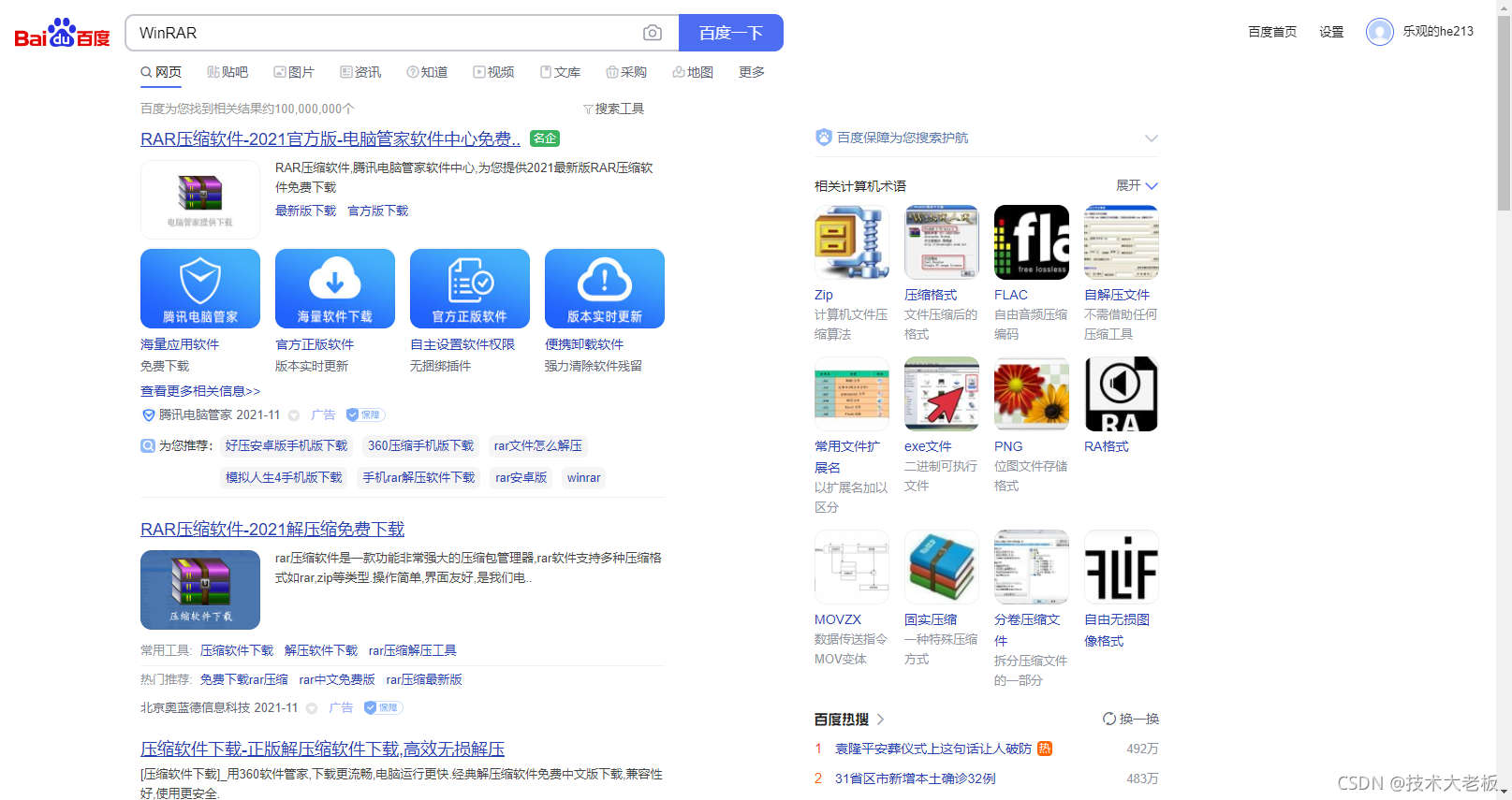
Task: Open the MOVZX term thumbnail
Action: (x=852, y=567)
